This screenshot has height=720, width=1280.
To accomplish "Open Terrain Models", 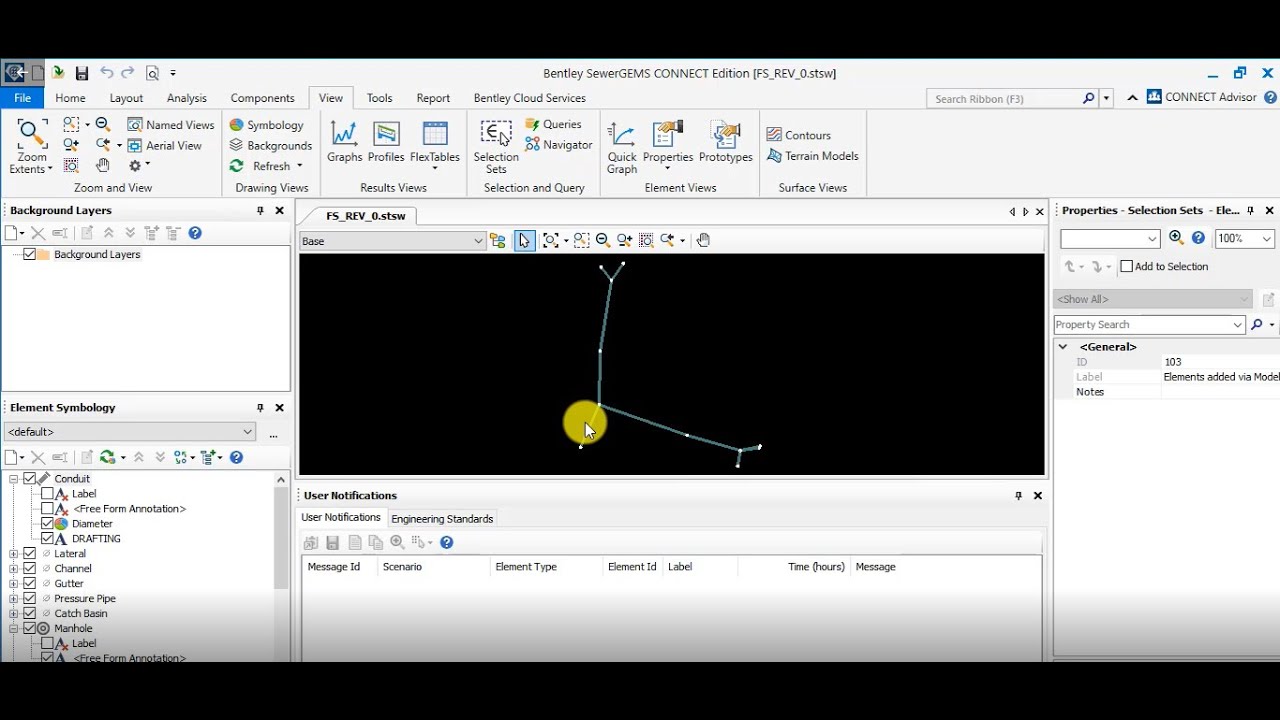I will point(812,156).
